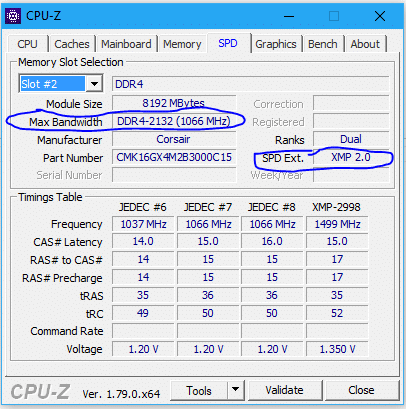Click the JEDEC #6 tRC value 49

click(143, 313)
